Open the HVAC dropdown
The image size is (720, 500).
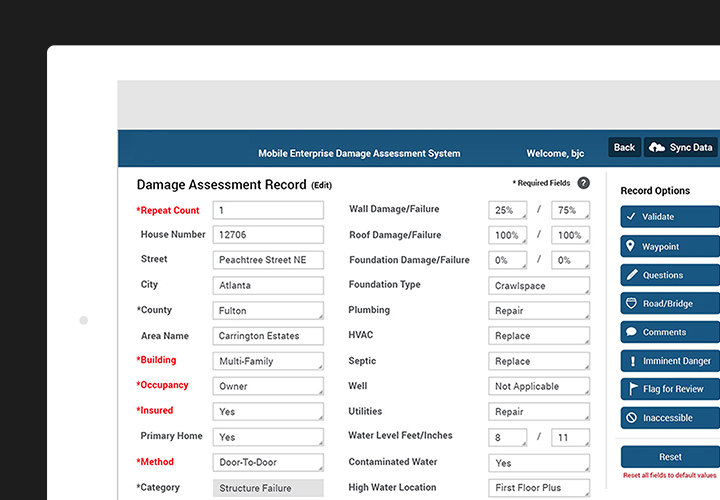(539, 336)
